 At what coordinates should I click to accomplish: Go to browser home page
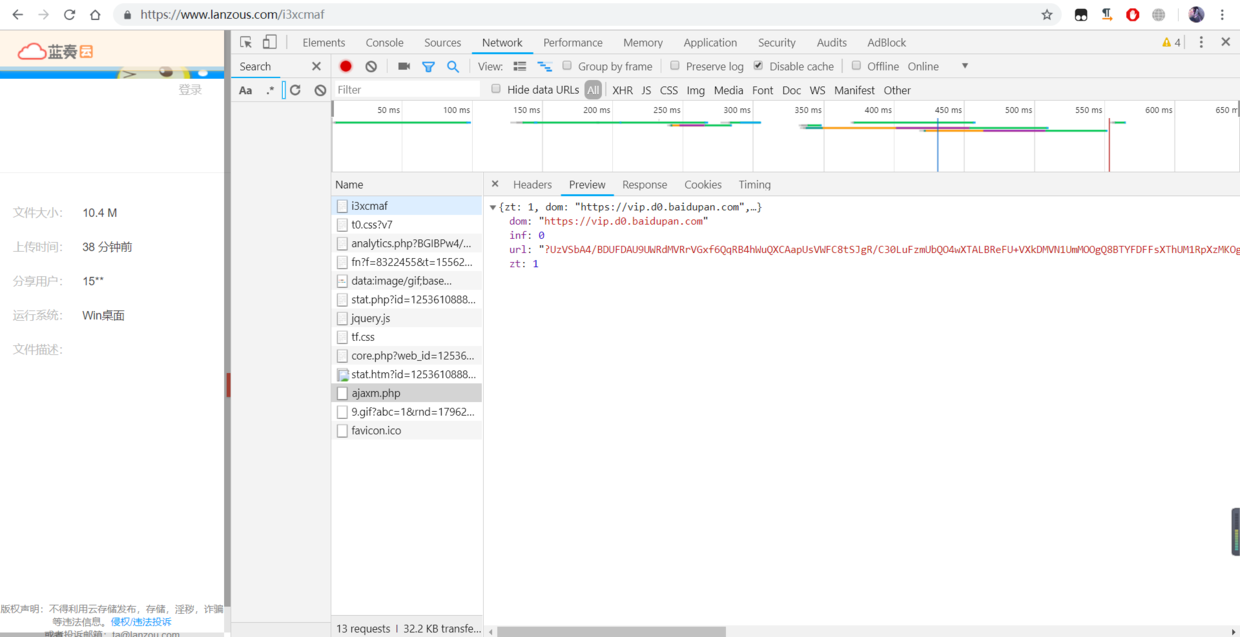(x=95, y=15)
